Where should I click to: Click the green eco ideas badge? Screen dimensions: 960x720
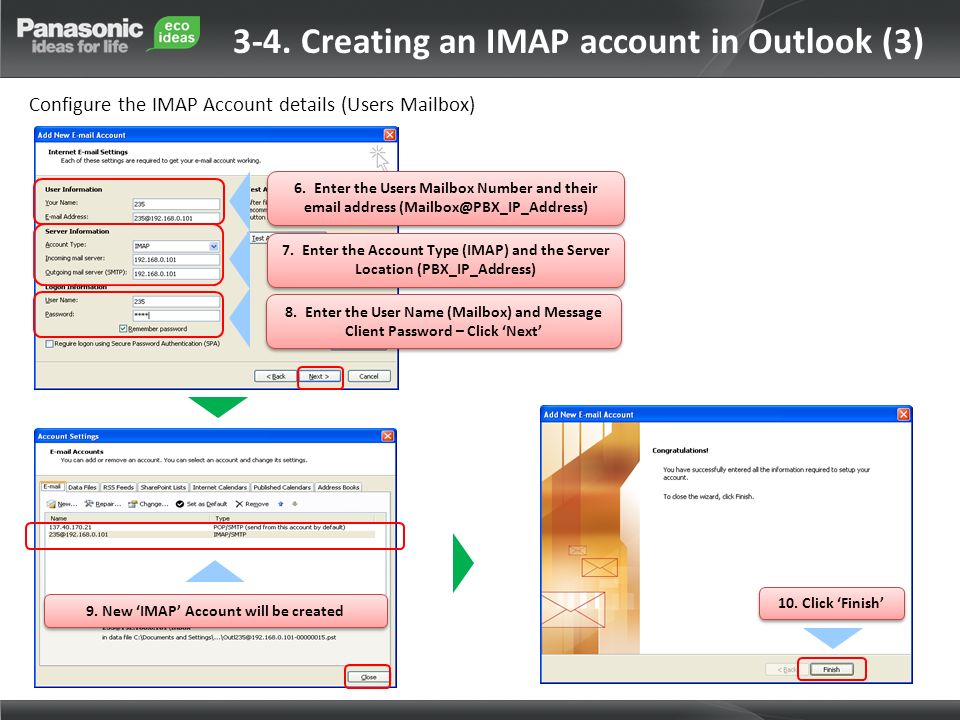(176, 32)
